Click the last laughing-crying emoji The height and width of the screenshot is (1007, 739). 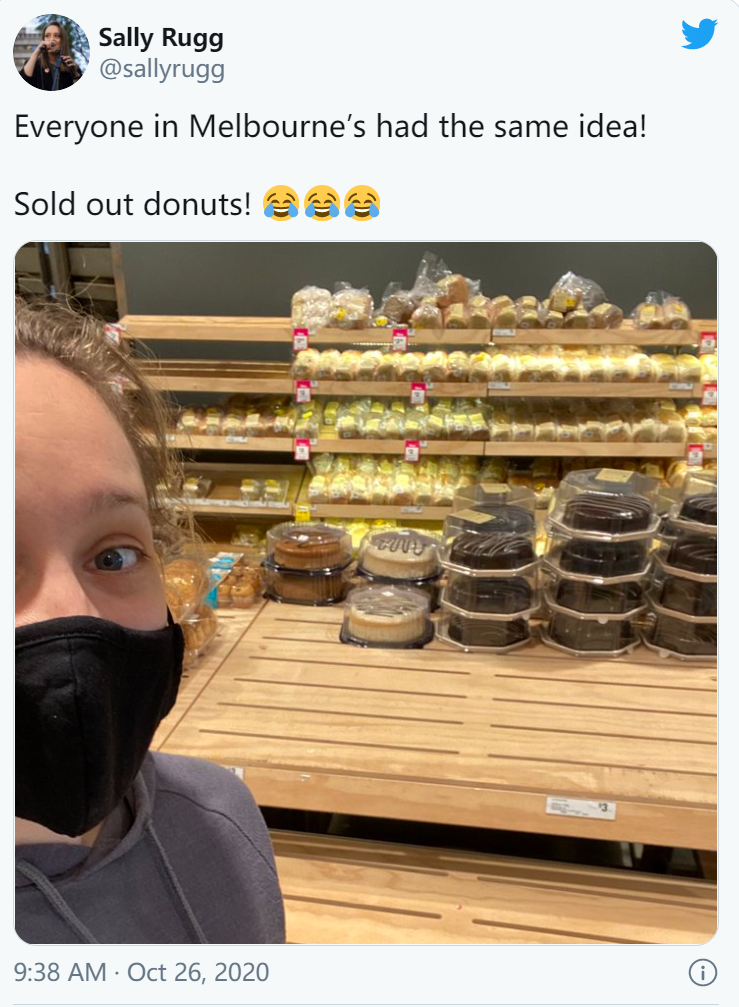coord(361,205)
